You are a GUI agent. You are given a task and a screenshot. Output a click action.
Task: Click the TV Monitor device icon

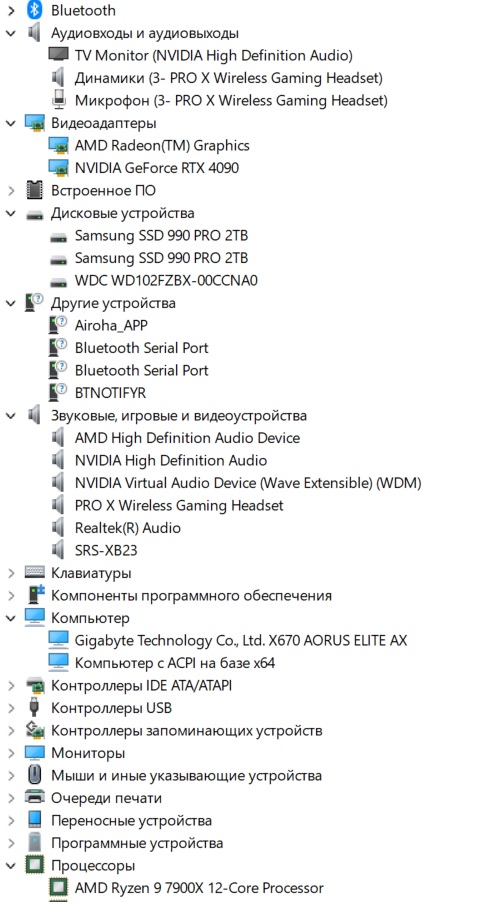coord(58,55)
